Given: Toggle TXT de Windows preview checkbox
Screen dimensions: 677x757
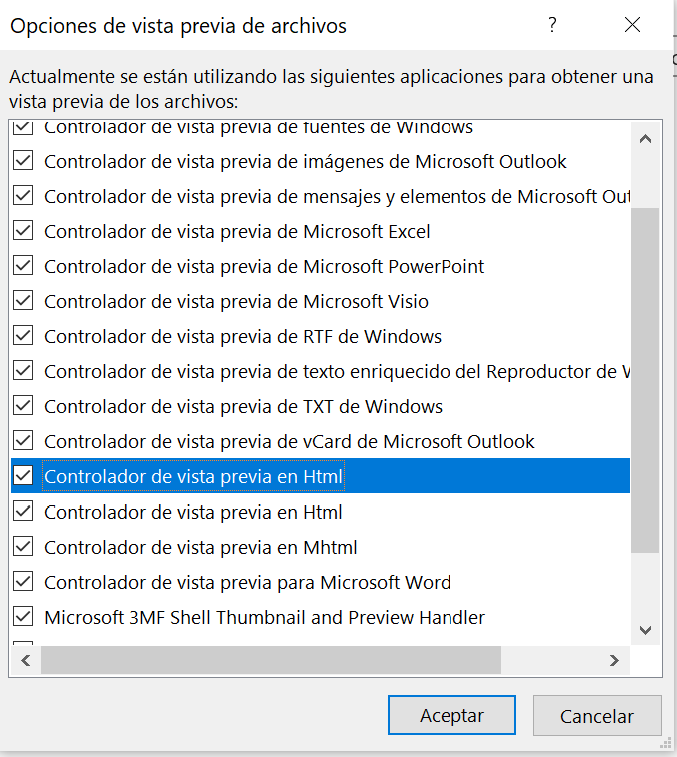Looking at the screenshot, I should tap(23, 406).
